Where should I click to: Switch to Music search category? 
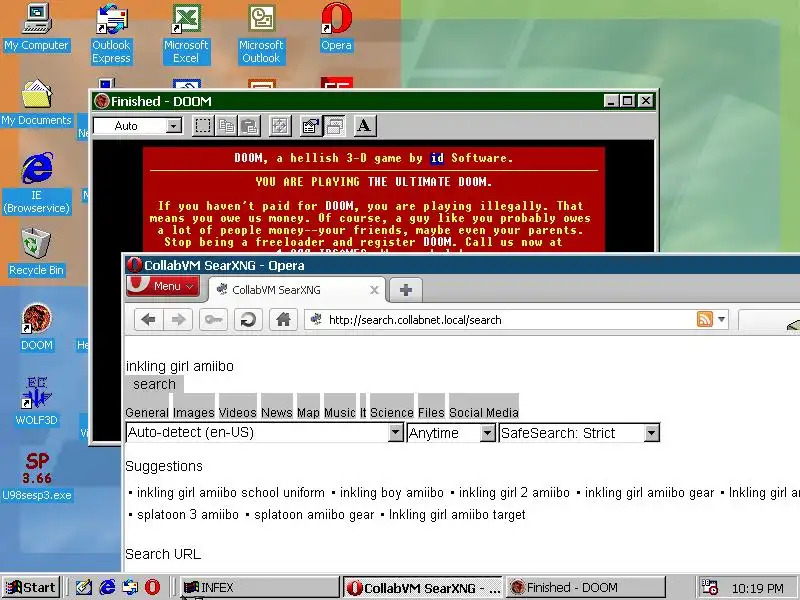coord(340,412)
